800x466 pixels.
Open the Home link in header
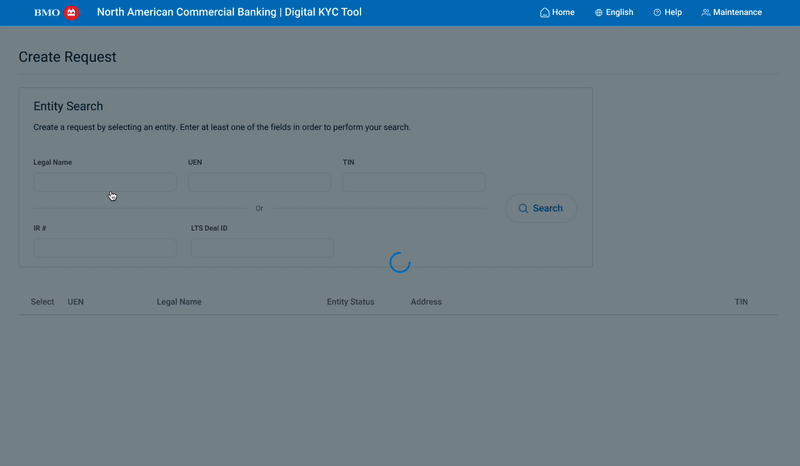pyautogui.click(x=557, y=12)
